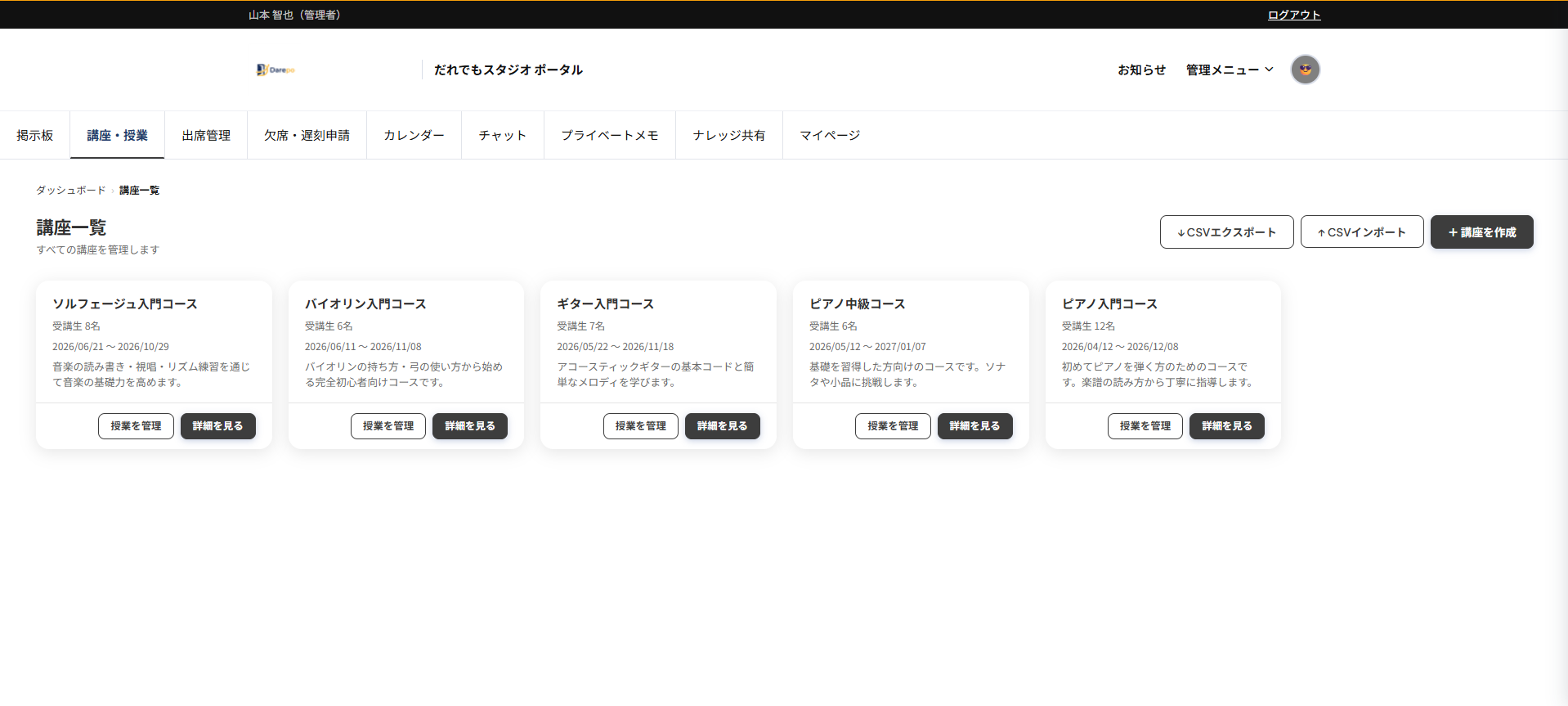Open the カレンダー tab
The height and width of the screenshot is (706, 1568).
[x=414, y=135]
